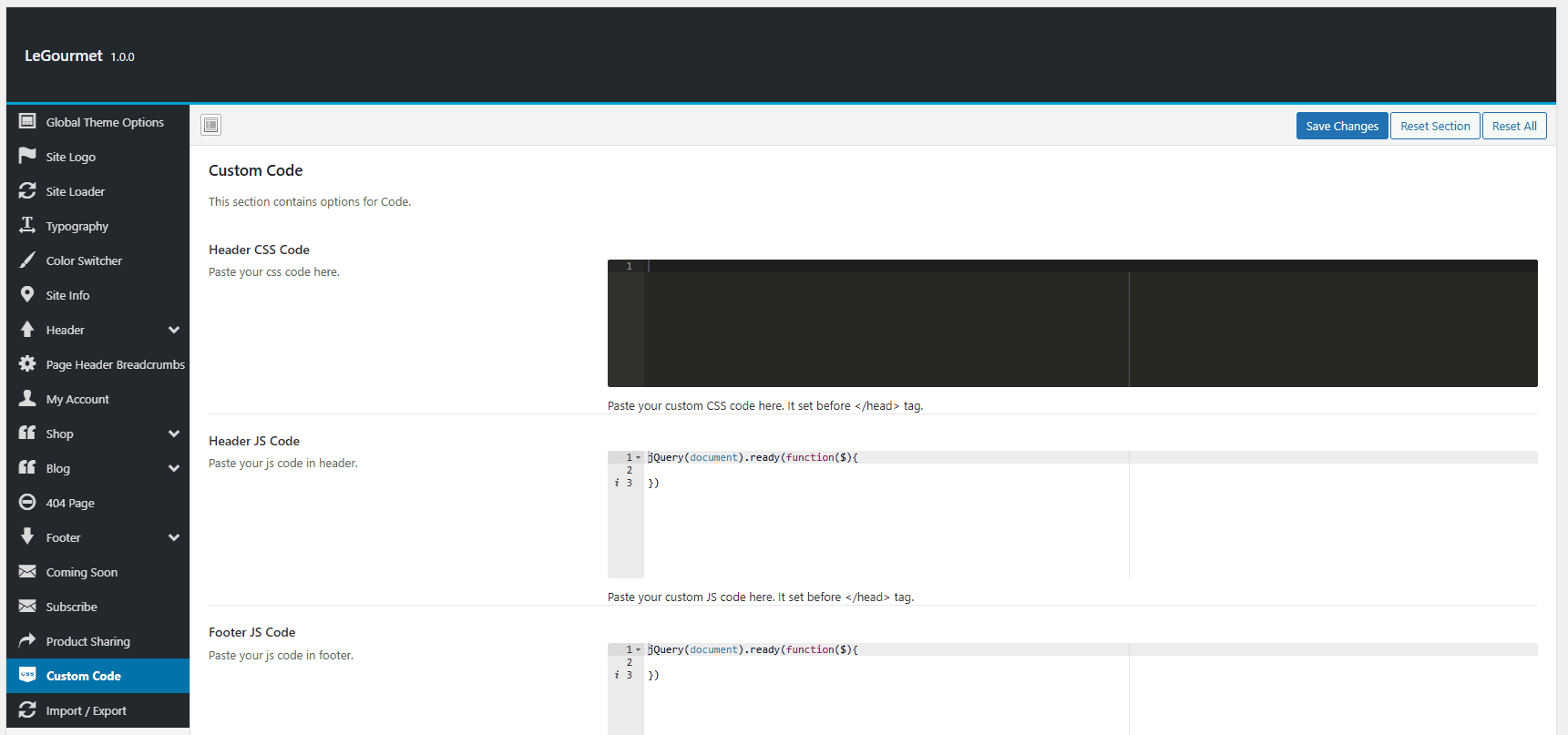Open the Color Switcher section
This screenshot has height=735, width=1568.
click(x=97, y=260)
